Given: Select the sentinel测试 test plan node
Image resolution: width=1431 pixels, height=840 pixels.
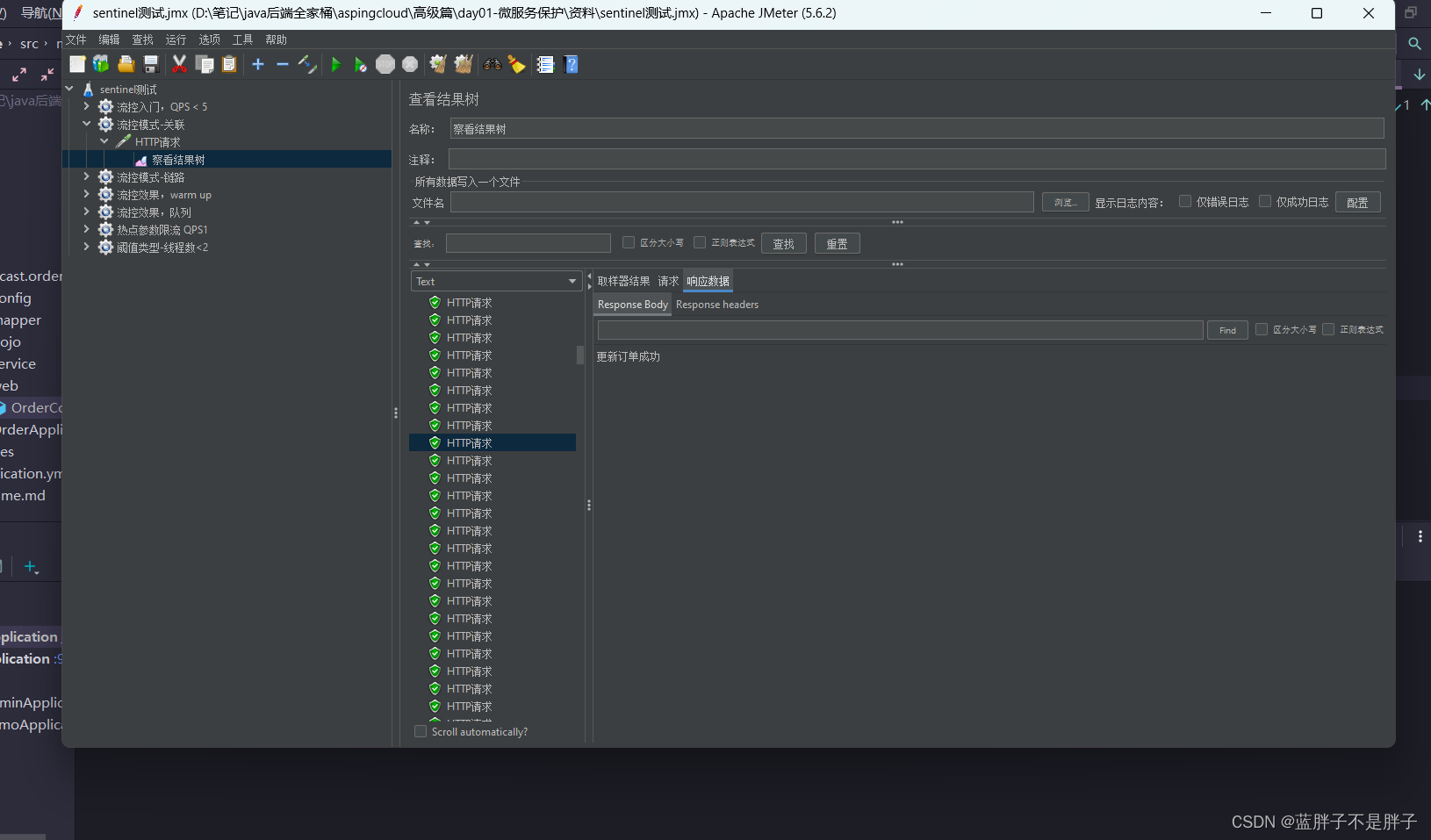Looking at the screenshot, I should click(128, 90).
